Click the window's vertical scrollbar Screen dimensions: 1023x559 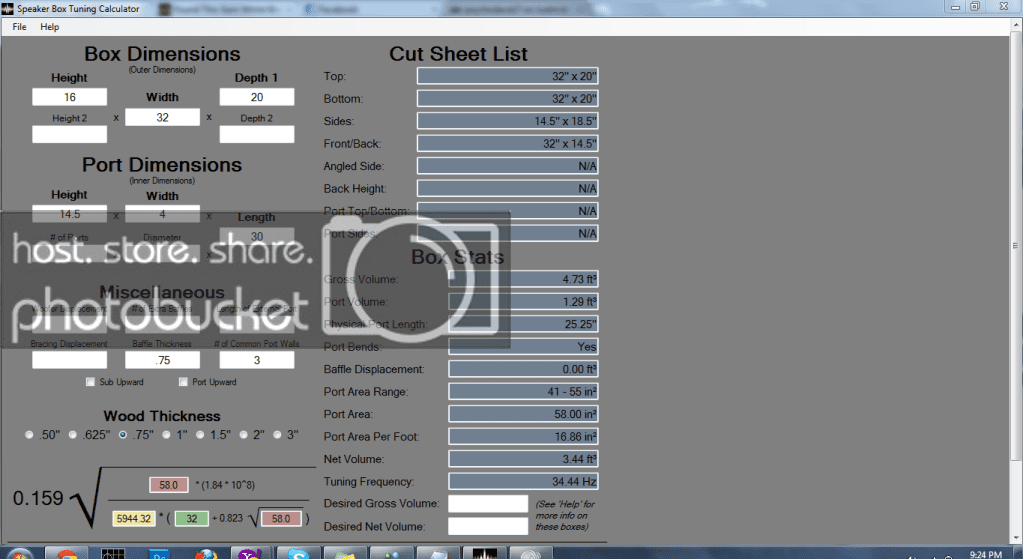tap(1016, 246)
